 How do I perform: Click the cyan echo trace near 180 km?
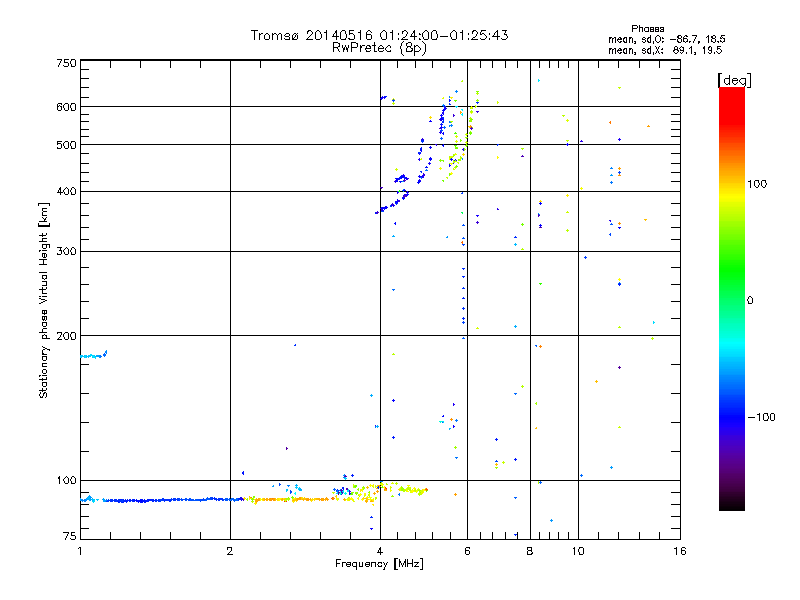(94, 355)
